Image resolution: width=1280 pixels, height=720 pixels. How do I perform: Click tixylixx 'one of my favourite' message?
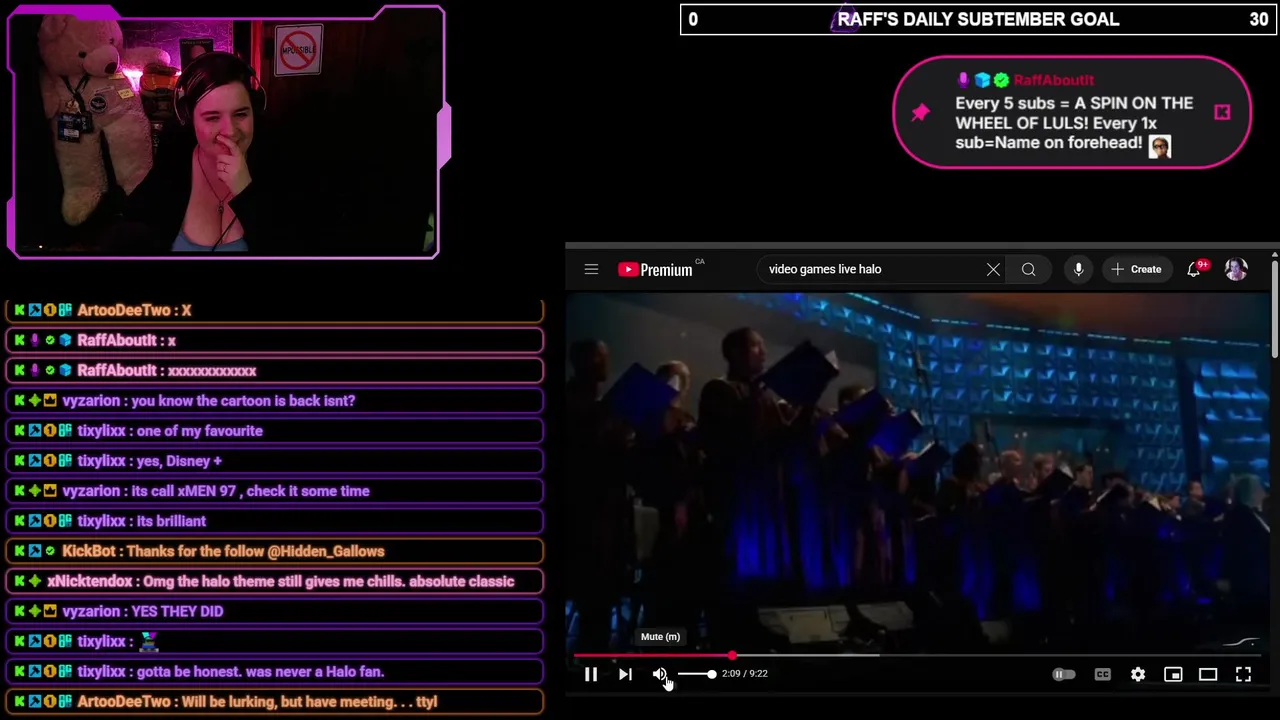click(x=275, y=430)
